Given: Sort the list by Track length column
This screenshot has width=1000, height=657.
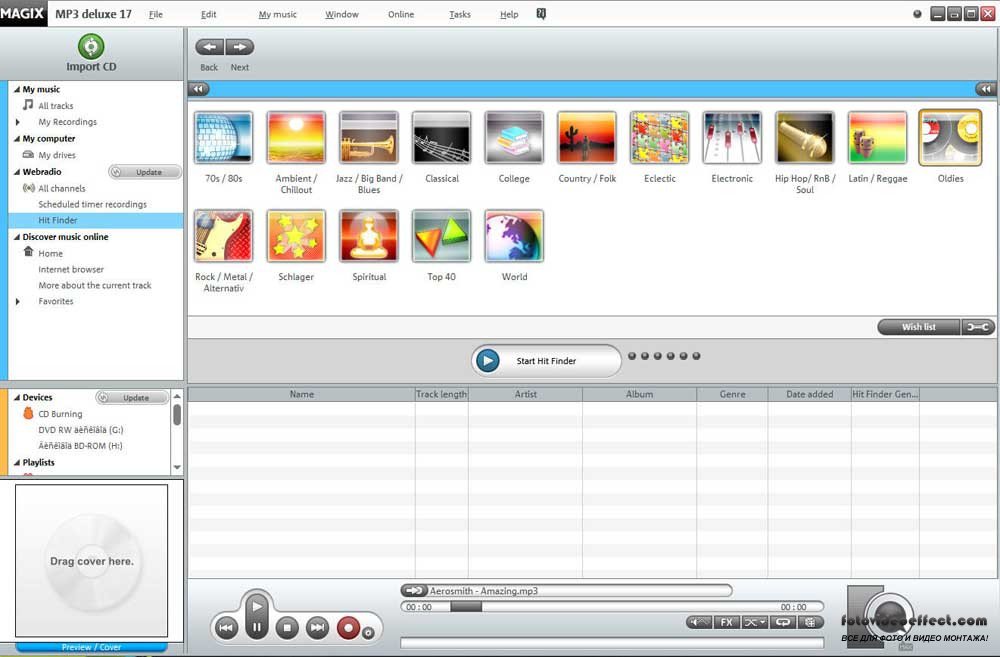Looking at the screenshot, I should pos(441,394).
